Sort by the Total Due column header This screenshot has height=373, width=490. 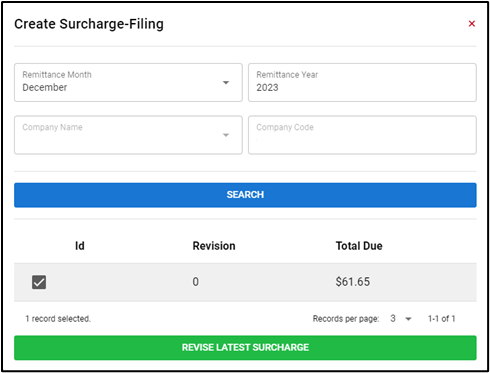(x=359, y=246)
